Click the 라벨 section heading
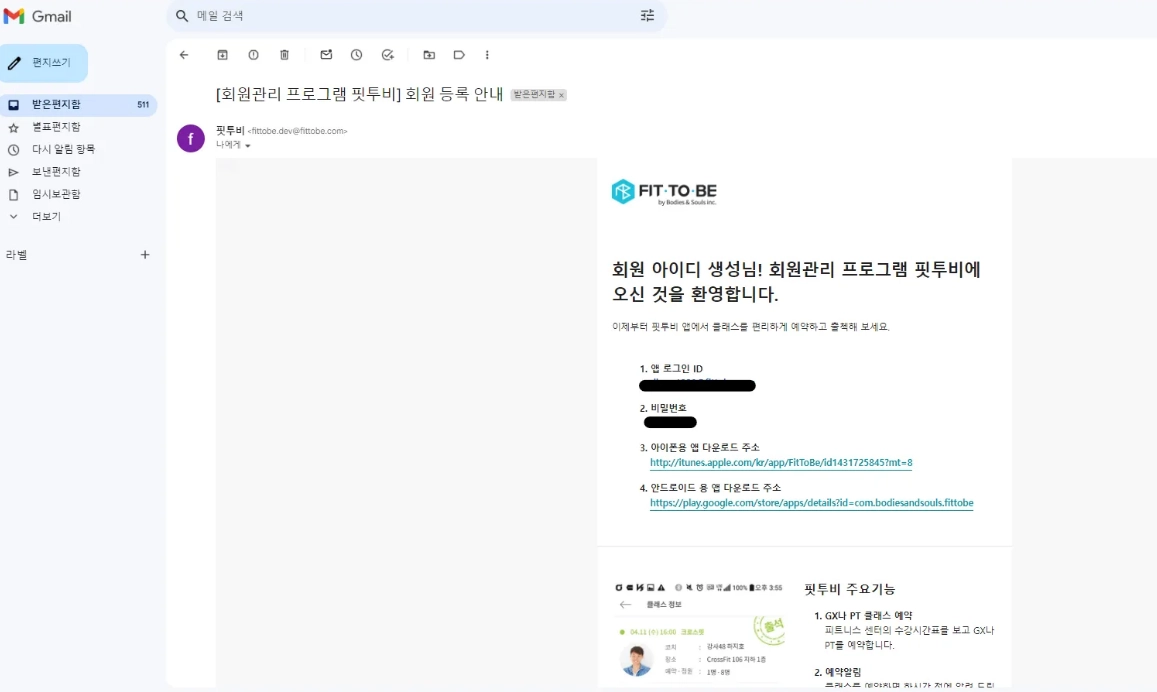The height and width of the screenshot is (692, 1157). (16, 255)
